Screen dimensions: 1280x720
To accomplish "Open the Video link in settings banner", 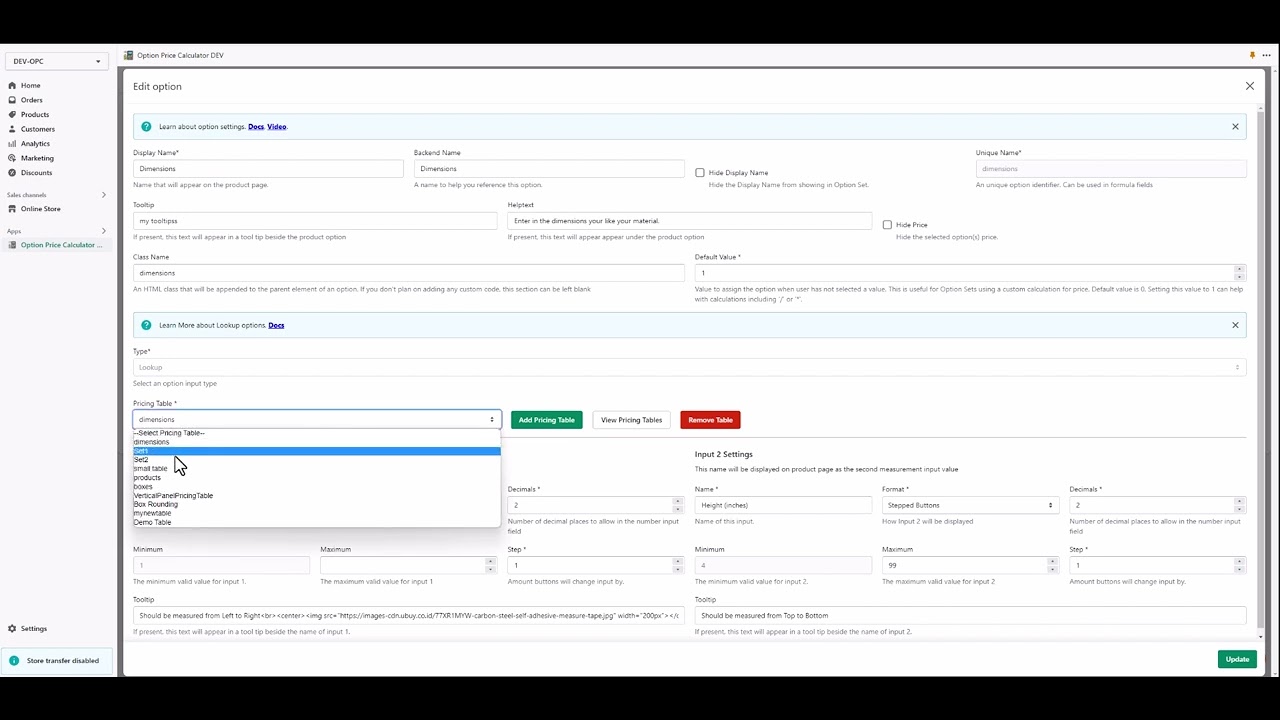I will [277, 127].
